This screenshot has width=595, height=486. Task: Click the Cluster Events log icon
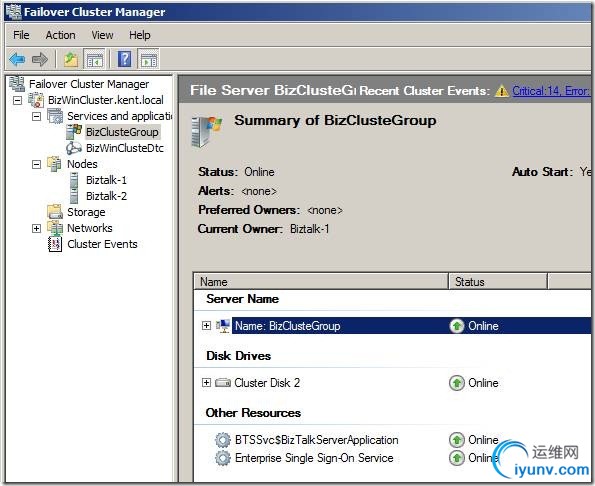55,244
